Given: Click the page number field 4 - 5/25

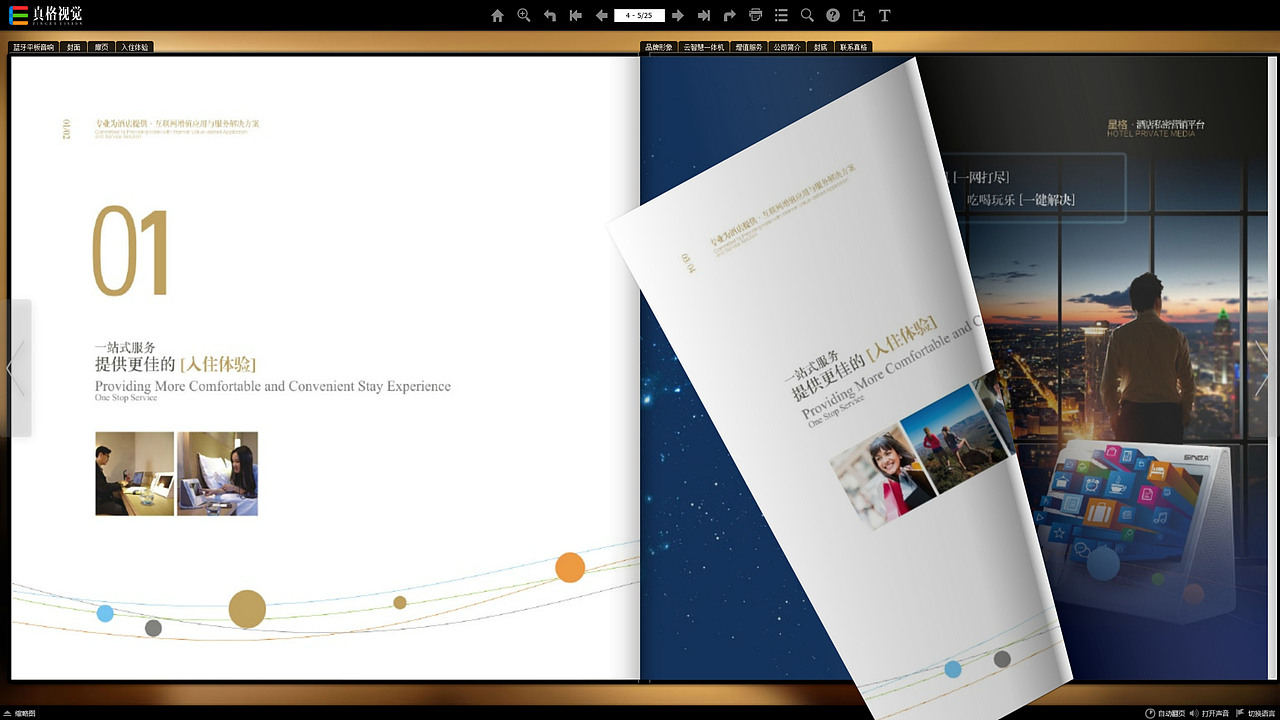Looking at the screenshot, I should point(639,15).
